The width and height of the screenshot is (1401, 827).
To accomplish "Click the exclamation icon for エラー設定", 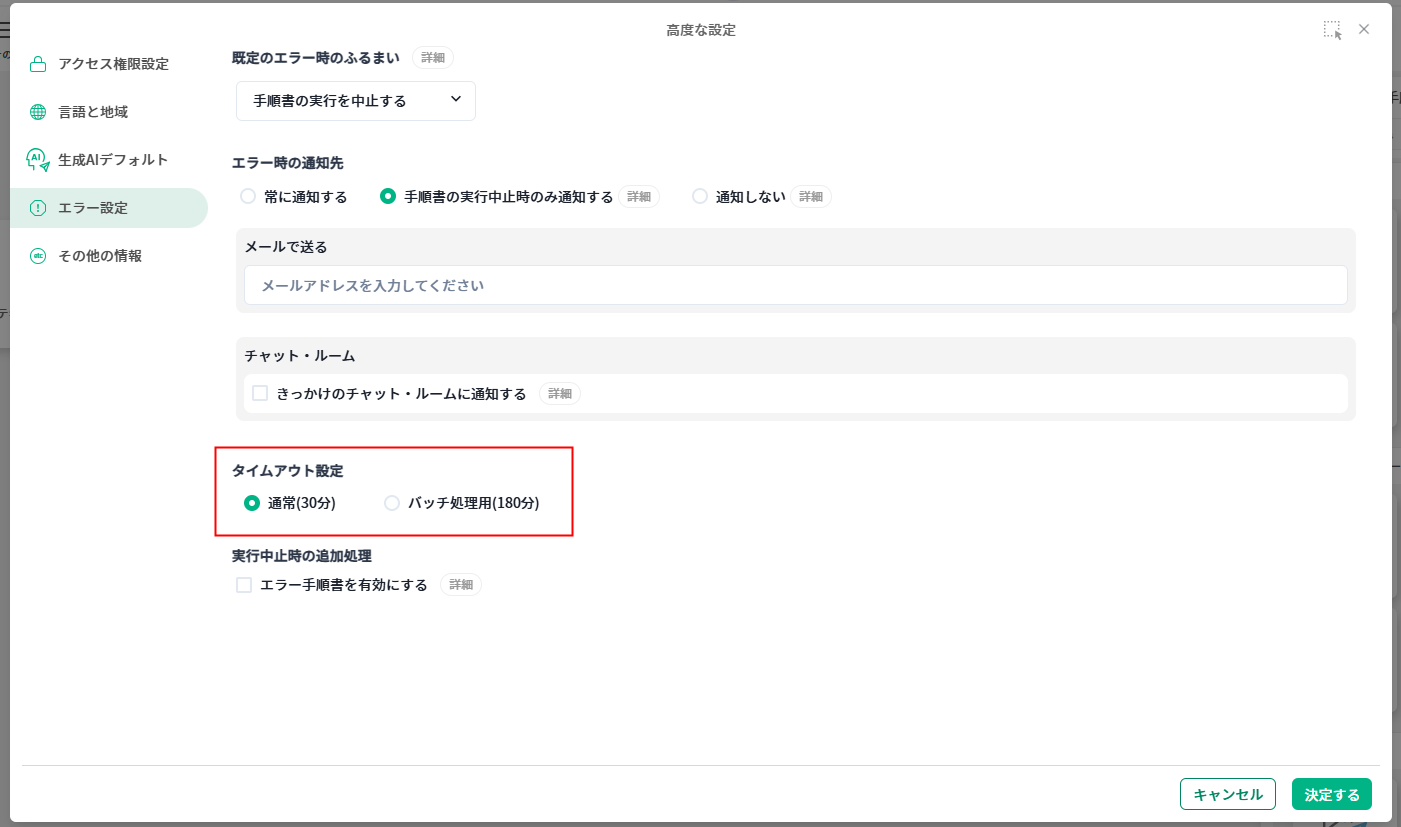I will pos(38,208).
